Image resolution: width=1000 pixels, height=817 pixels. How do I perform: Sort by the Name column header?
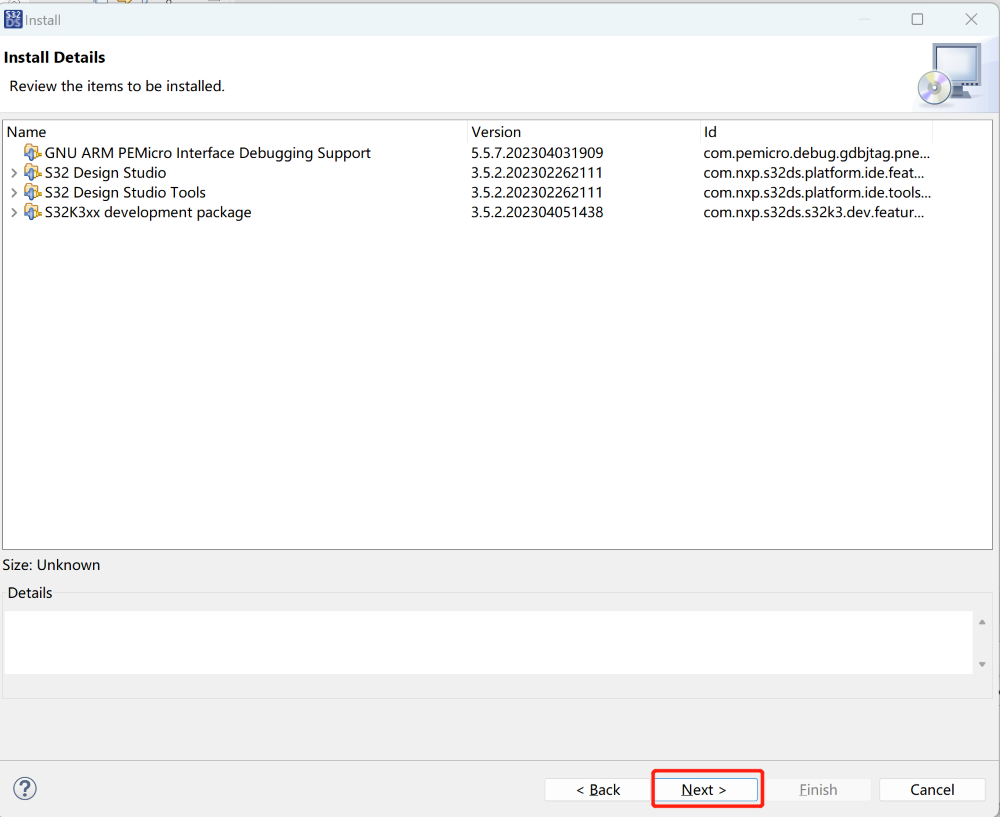click(x=235, y=132)
